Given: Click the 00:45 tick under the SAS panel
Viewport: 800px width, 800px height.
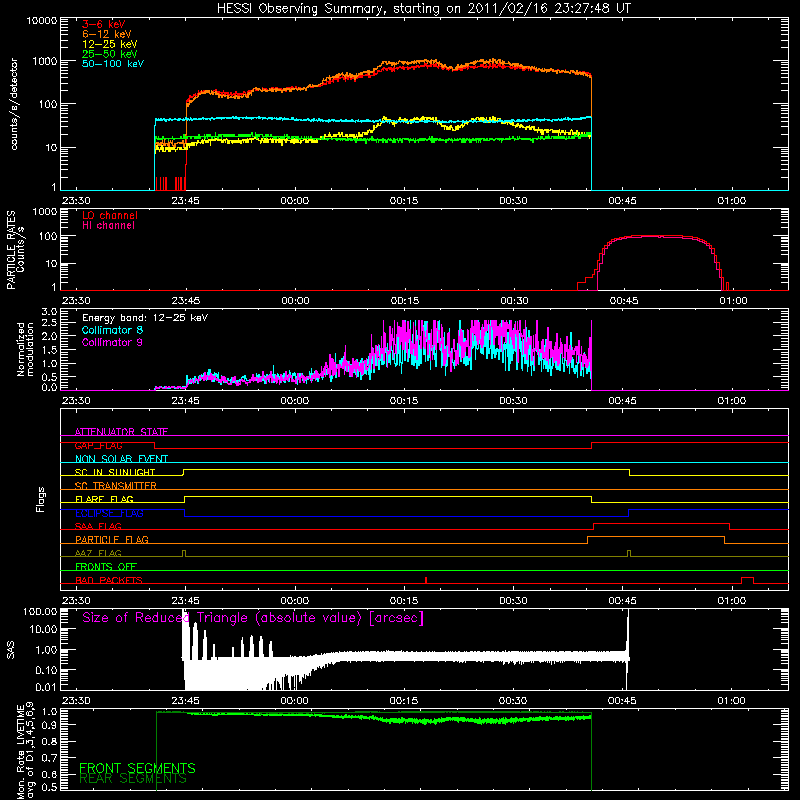Looking at the screenshot, I should click(x=622, y=701).
